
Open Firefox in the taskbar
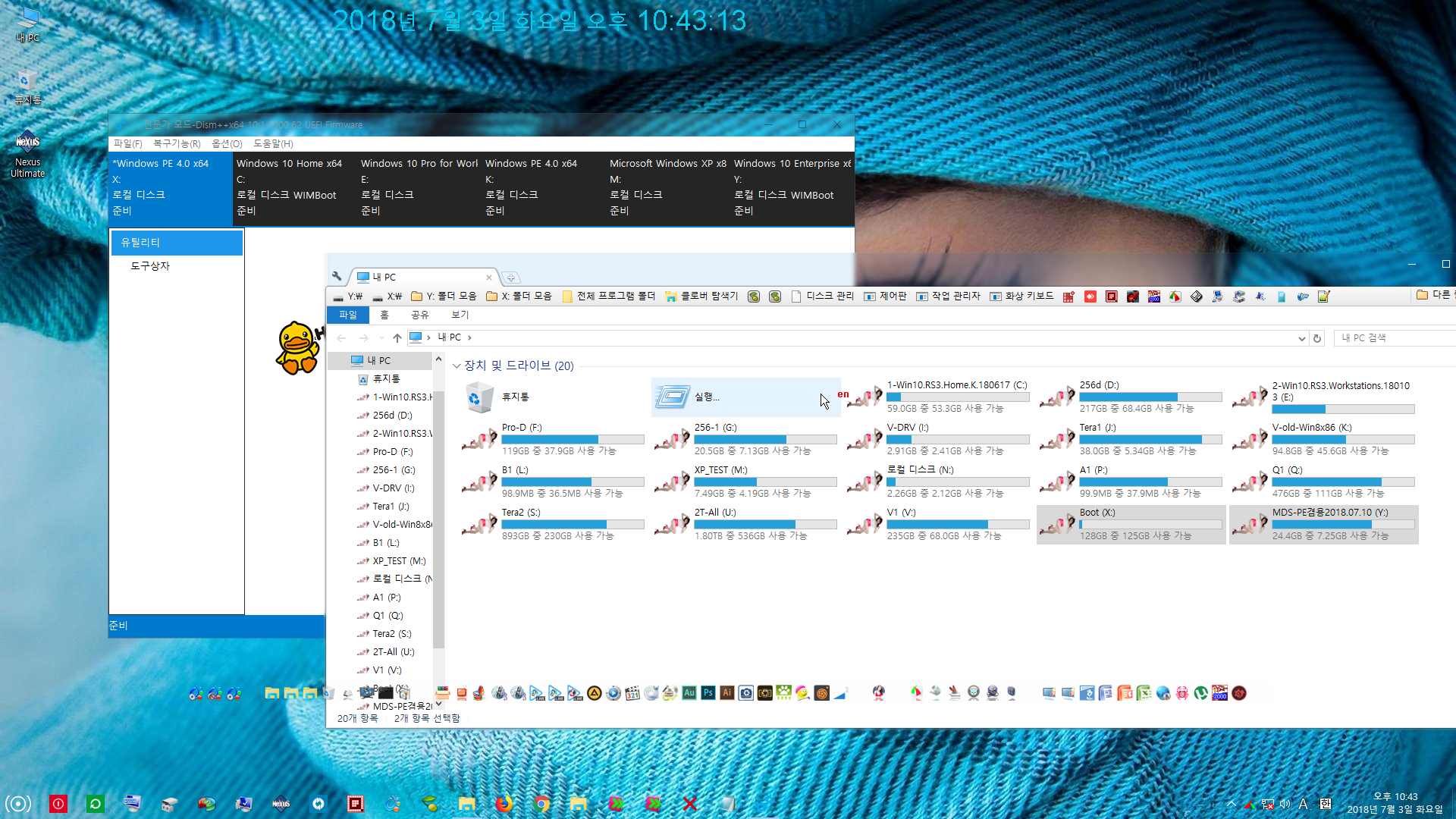(x=504, y=804)
